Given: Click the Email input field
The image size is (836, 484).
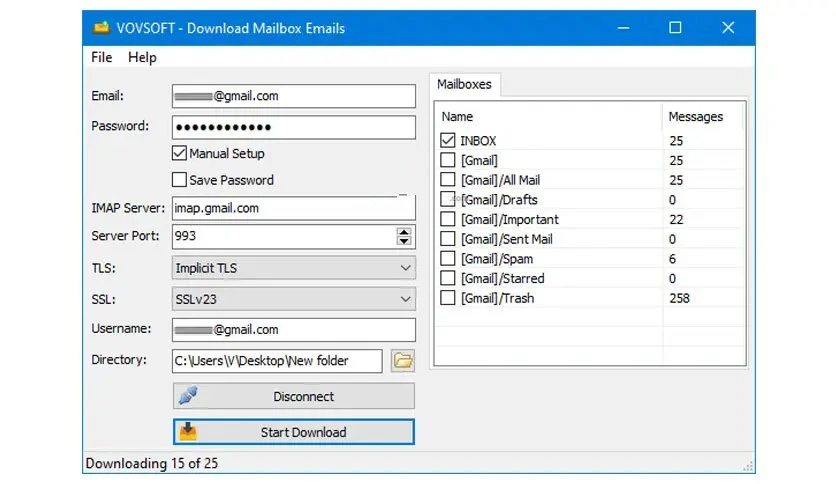Looking at the screenshot, I should (x=294, y=96).
